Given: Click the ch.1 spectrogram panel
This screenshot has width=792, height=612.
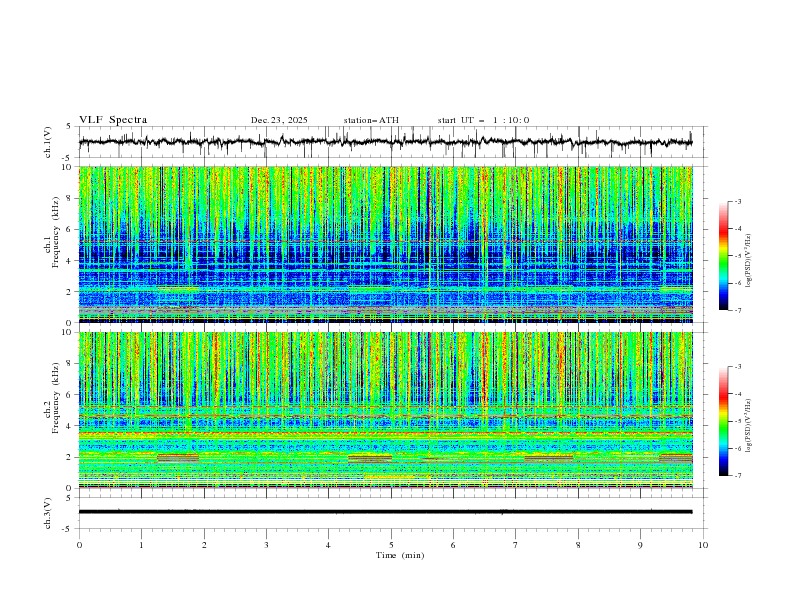Looking at the screenshot, I should [386, 244].
